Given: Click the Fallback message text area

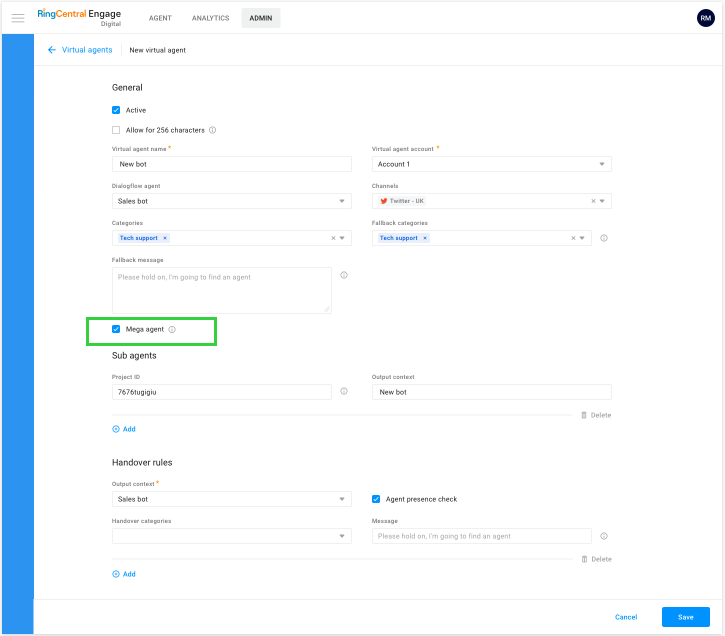Looking at the screenshot, I should 221,290.
